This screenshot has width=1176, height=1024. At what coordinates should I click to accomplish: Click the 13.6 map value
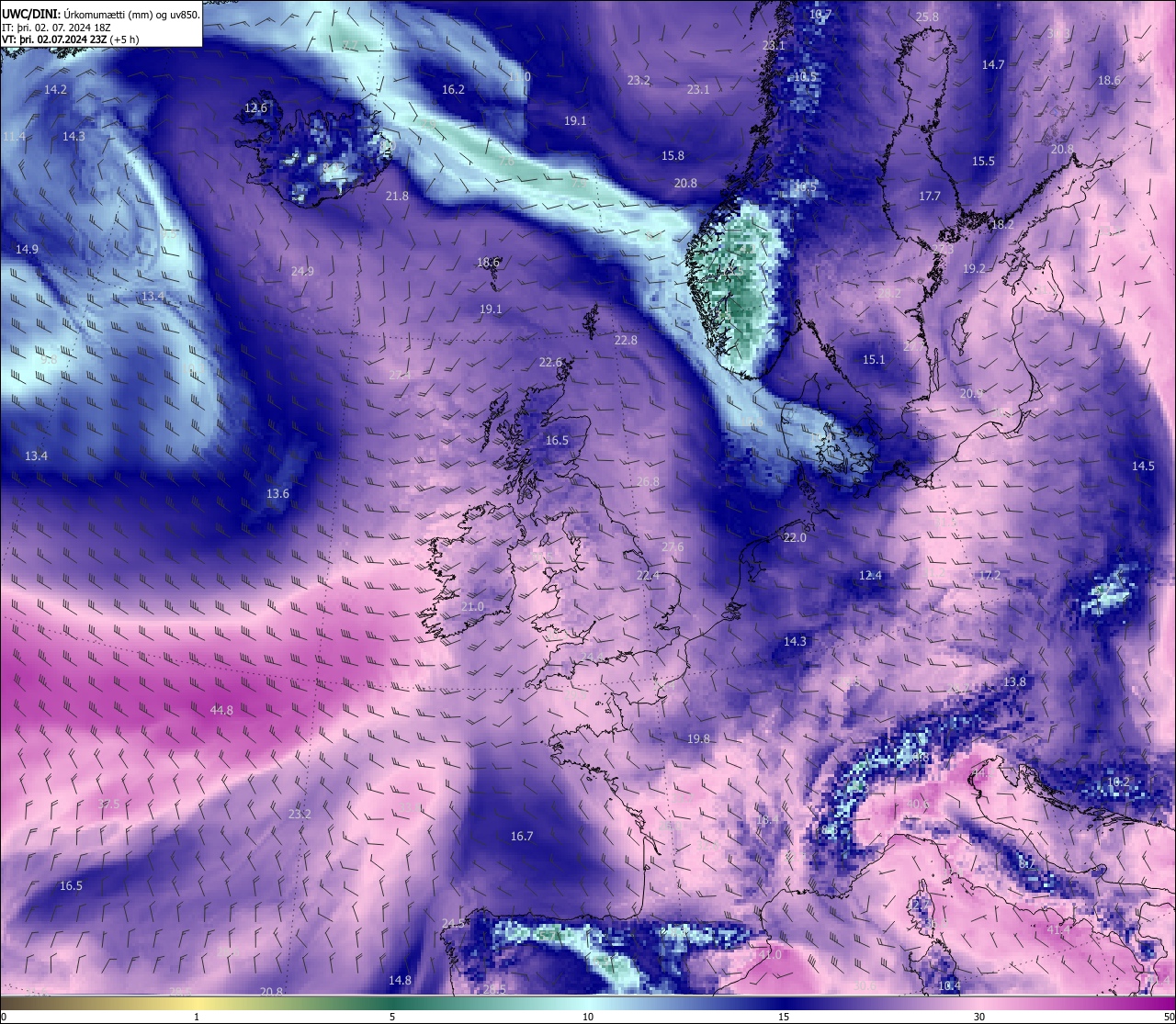coord(277,493)
